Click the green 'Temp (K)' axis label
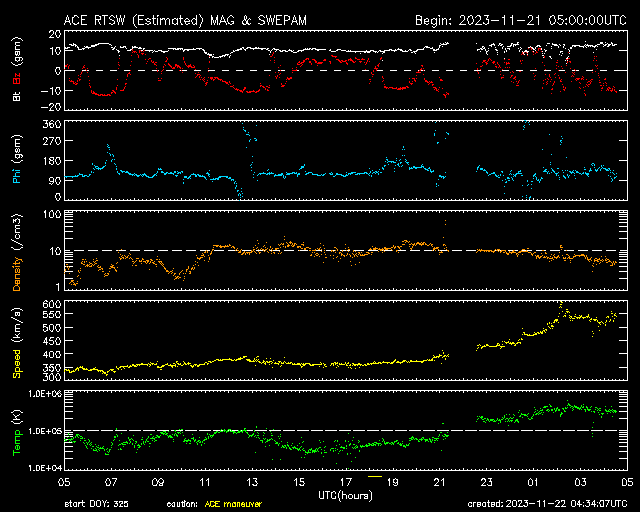The width and height of the screenshot is (640, 512). click(17, 433)
